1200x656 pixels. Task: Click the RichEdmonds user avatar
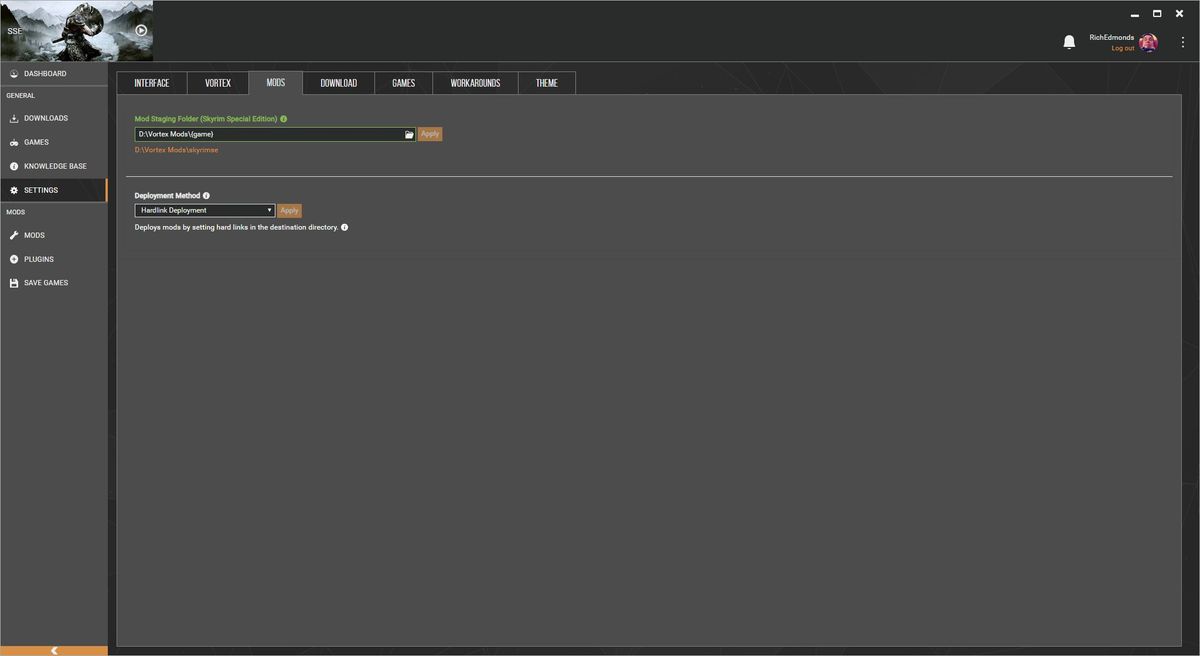pyautogui.click(x=1148, y=42)
